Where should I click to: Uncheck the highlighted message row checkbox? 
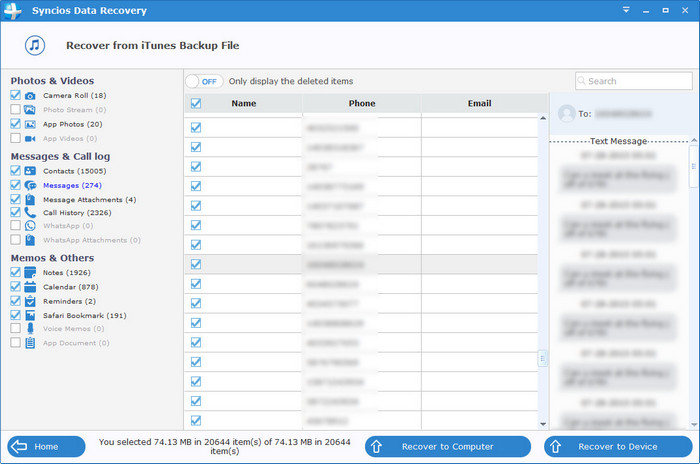tap(196, 264)
